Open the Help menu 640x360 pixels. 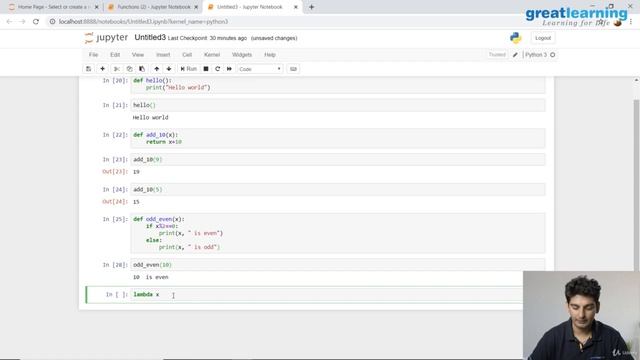[270, 55]
